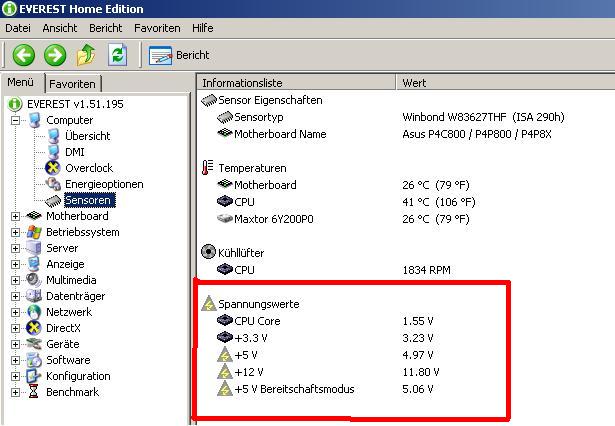615x426 pixels.
Task: Expand the Benchmark tree node
Action: (15, 392)
